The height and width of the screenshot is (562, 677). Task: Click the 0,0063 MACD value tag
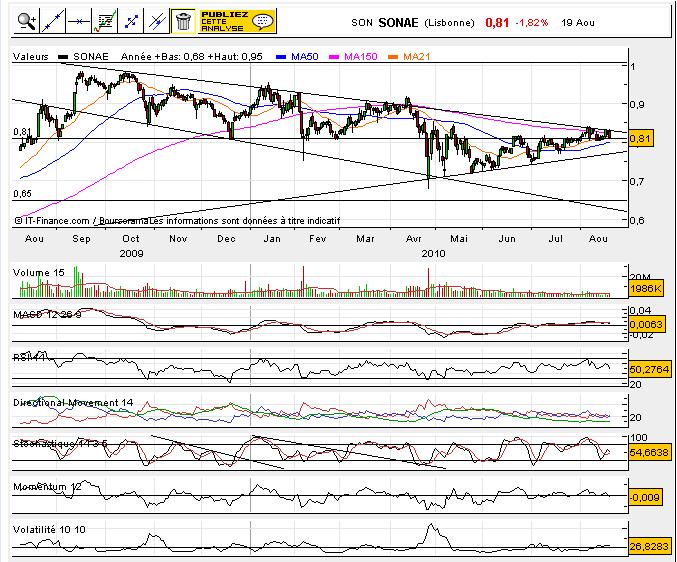(x=647, y=324)
